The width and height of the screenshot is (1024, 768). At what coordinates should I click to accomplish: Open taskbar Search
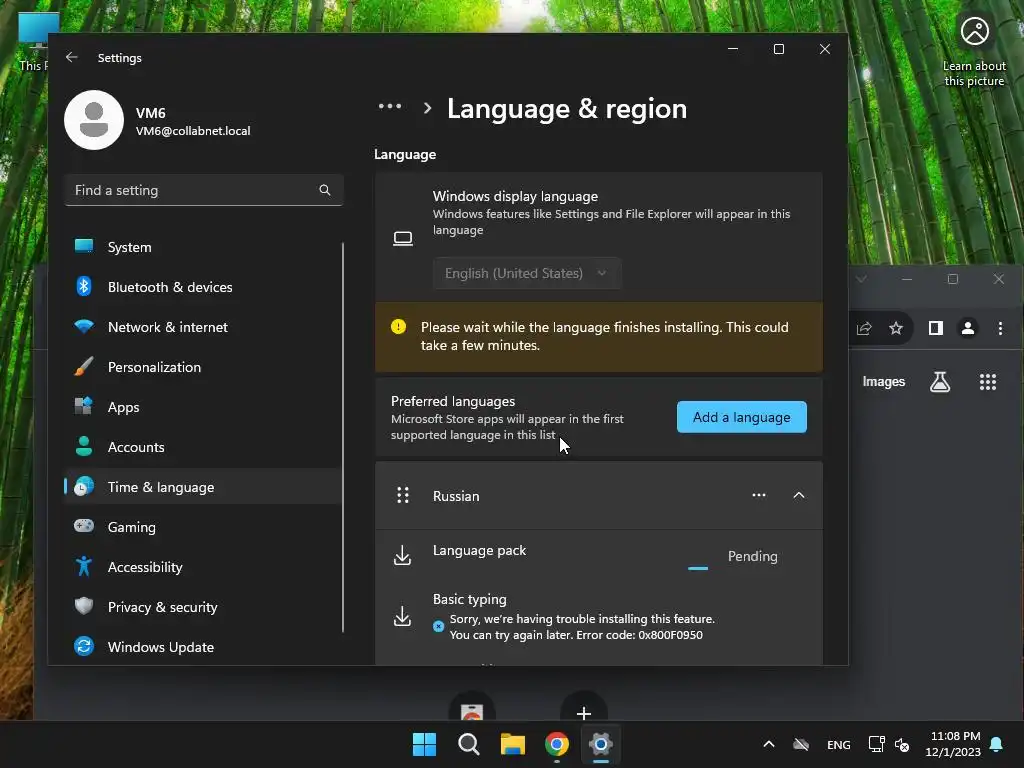click(x=469, y=744)
